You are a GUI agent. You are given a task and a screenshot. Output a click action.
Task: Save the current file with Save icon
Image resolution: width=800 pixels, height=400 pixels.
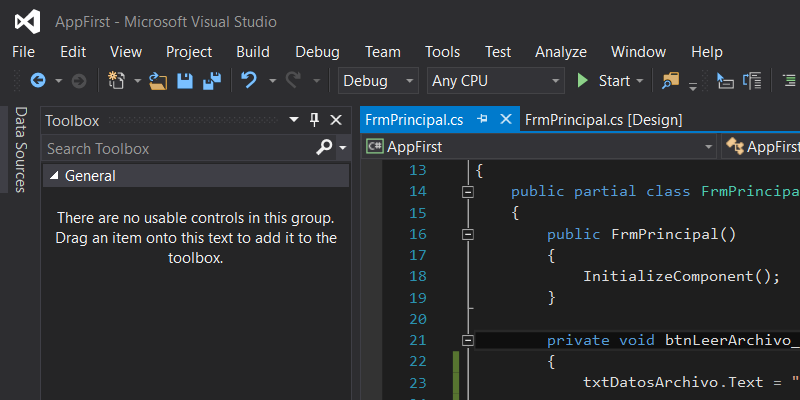point(185,81)
